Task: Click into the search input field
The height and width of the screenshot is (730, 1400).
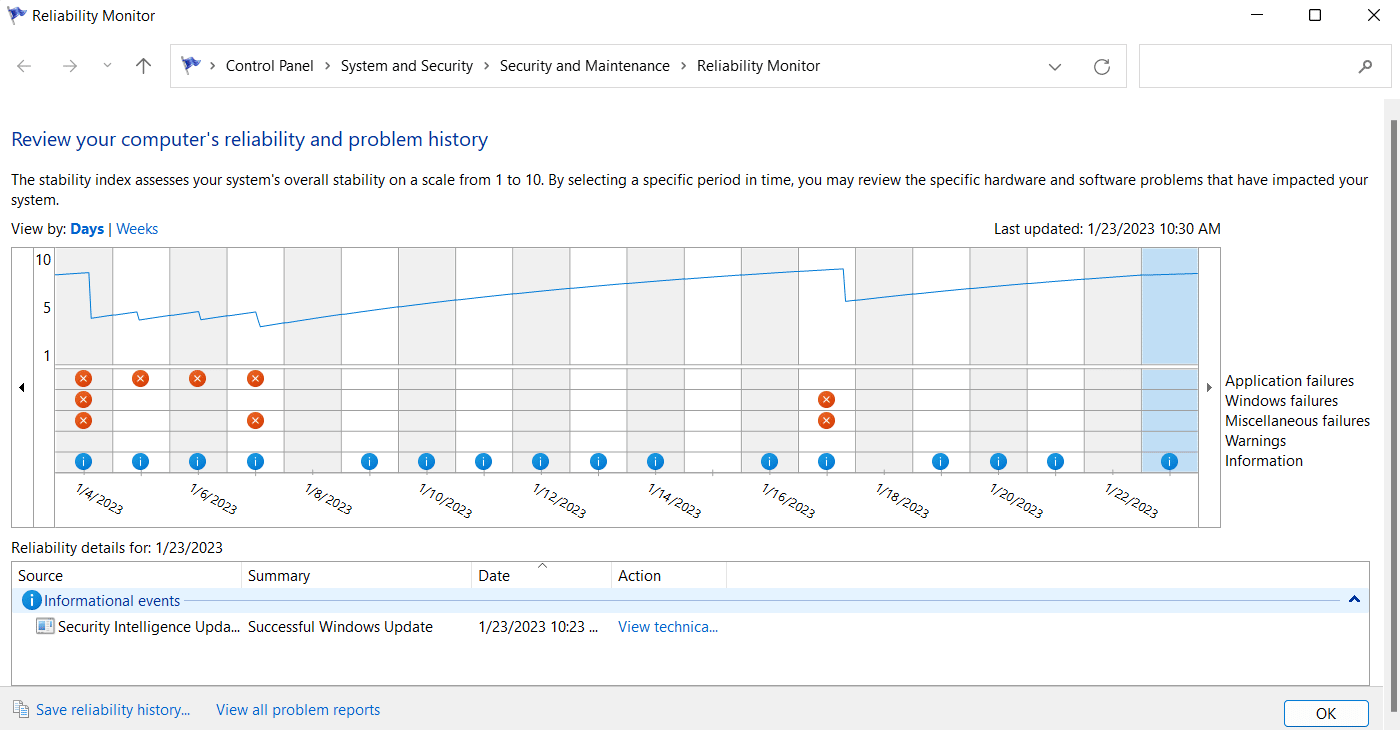Action: (1247, 67)
